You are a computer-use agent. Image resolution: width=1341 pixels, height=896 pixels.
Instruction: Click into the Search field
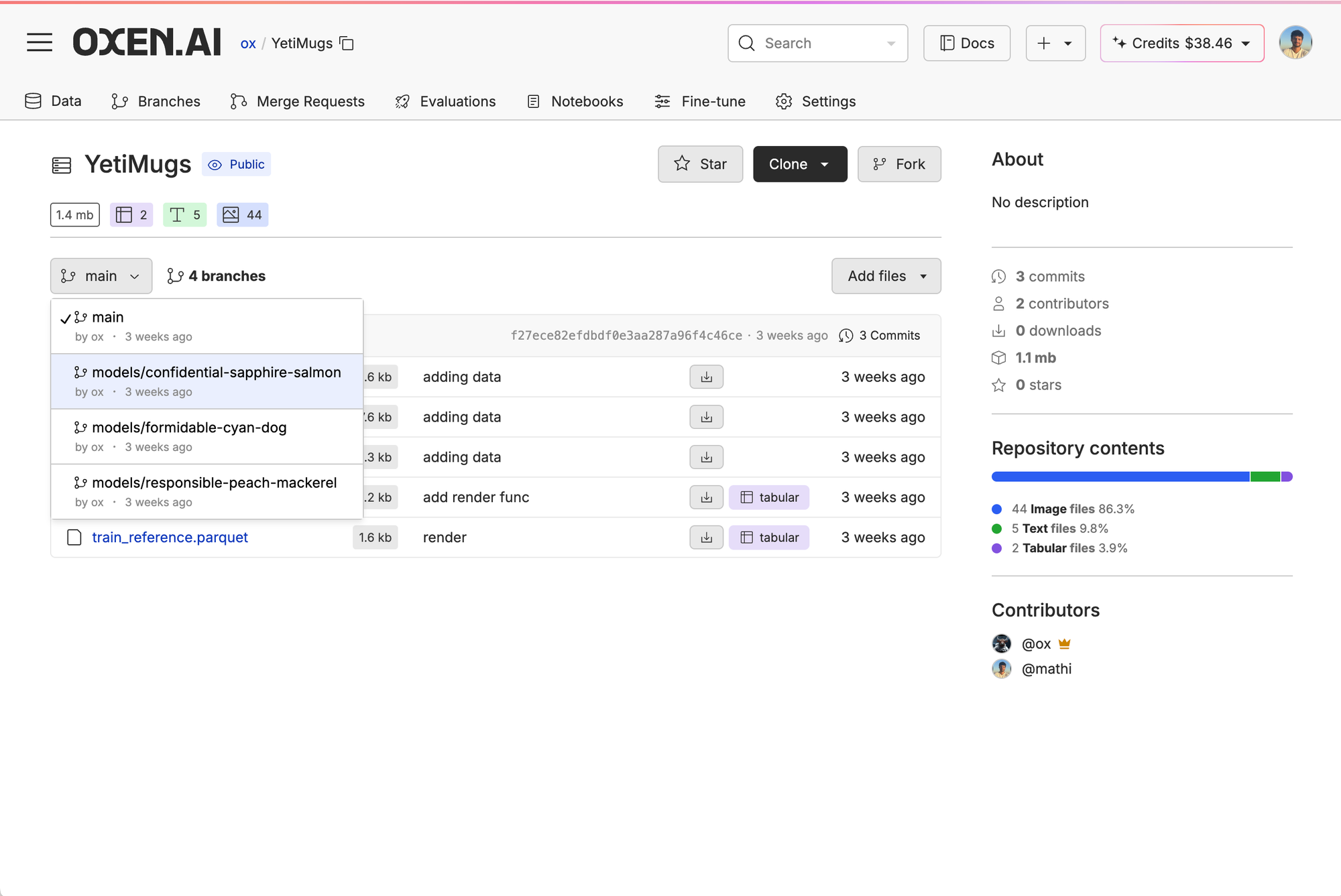pos(817,44)
